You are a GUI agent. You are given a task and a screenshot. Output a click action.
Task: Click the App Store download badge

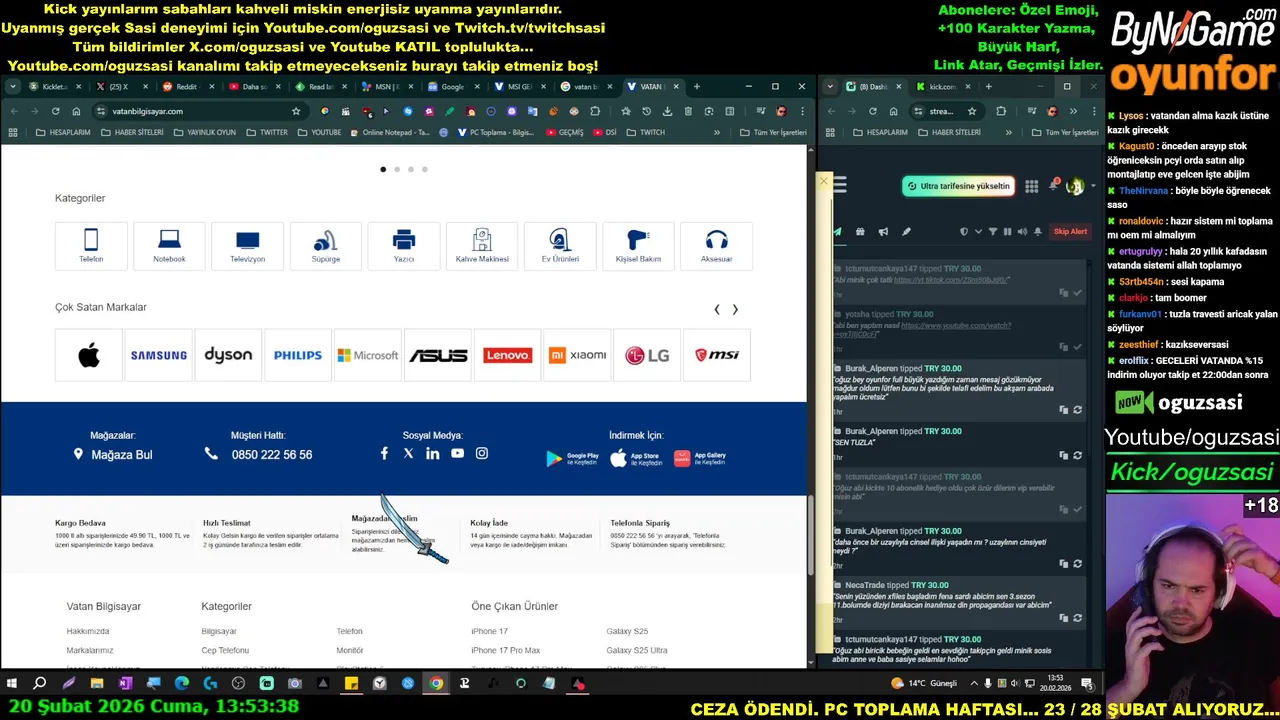click(637, 459)
